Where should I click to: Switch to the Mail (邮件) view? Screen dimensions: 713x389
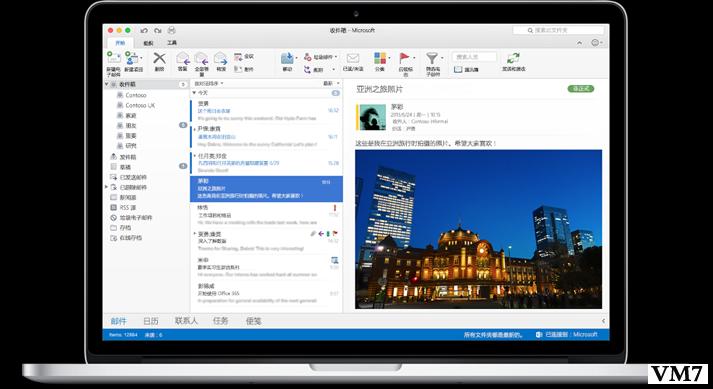[x=119, y=321]
